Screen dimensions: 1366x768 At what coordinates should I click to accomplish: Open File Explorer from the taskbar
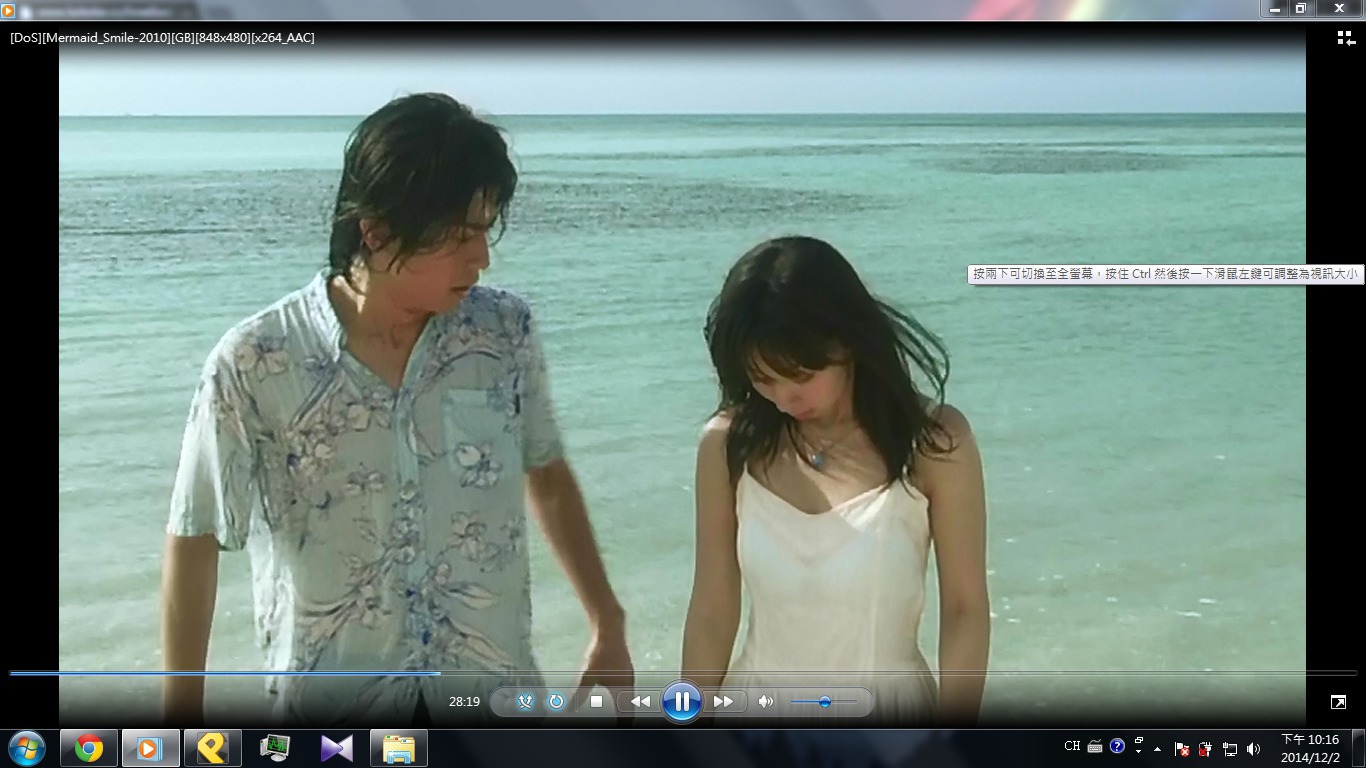point(399,748)
